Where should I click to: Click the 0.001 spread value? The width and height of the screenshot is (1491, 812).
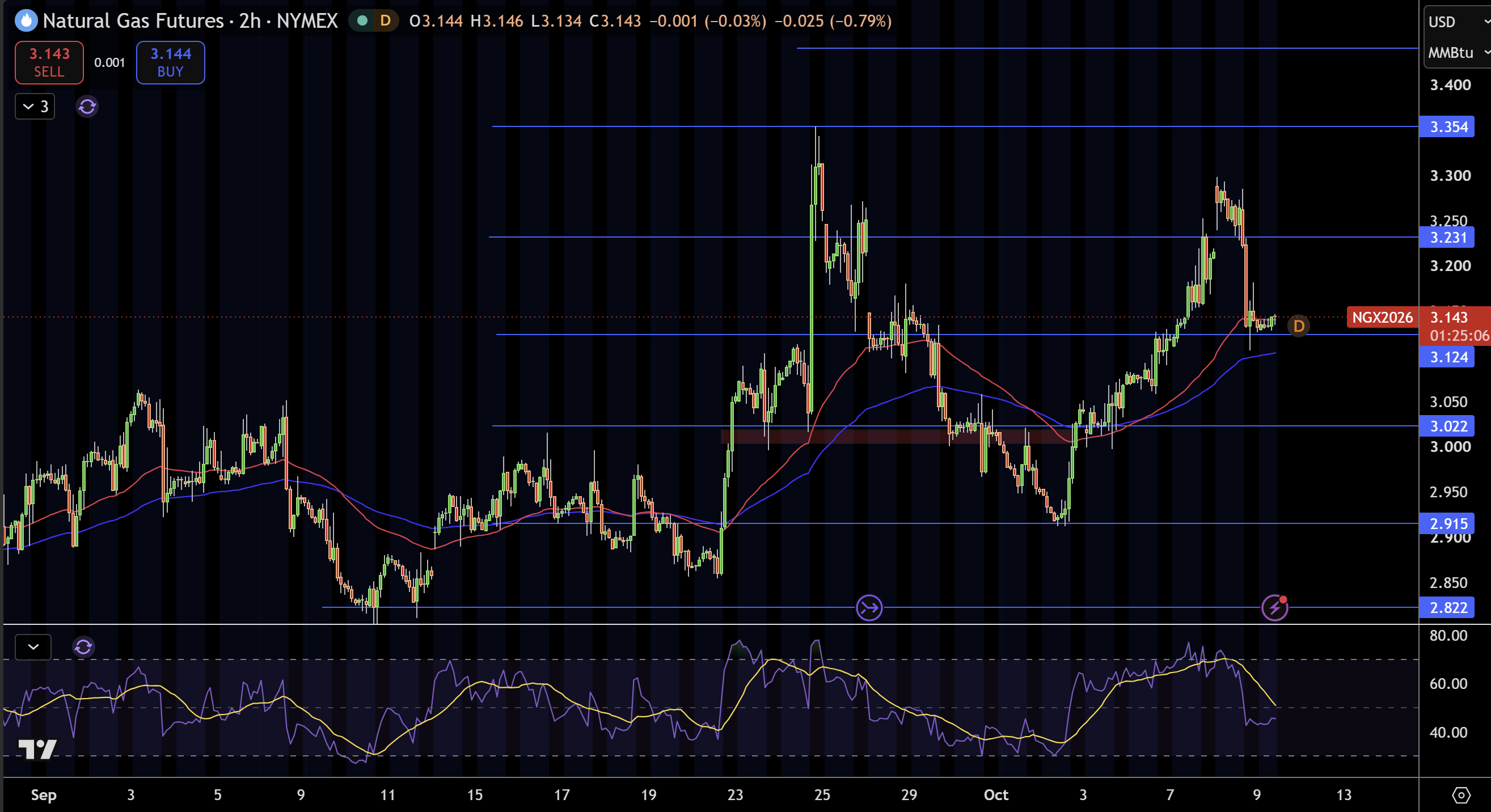click(109, 62)
